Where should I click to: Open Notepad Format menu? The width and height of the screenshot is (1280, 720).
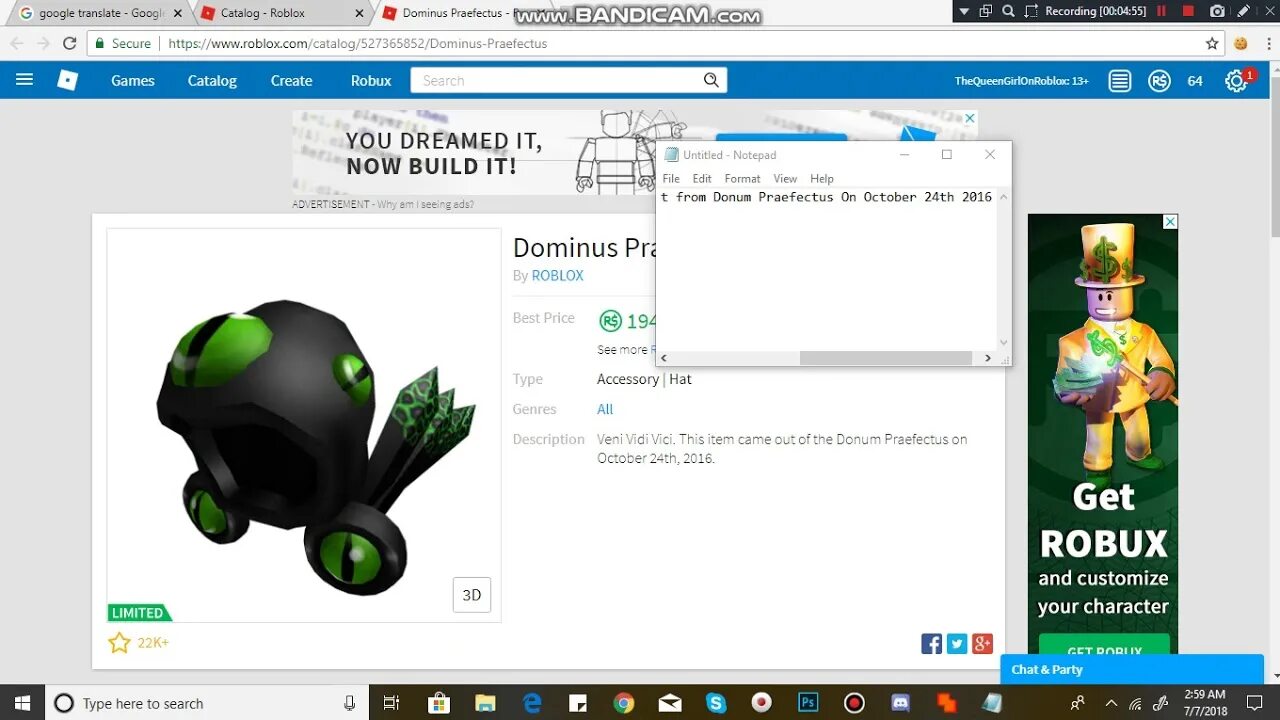742,178
